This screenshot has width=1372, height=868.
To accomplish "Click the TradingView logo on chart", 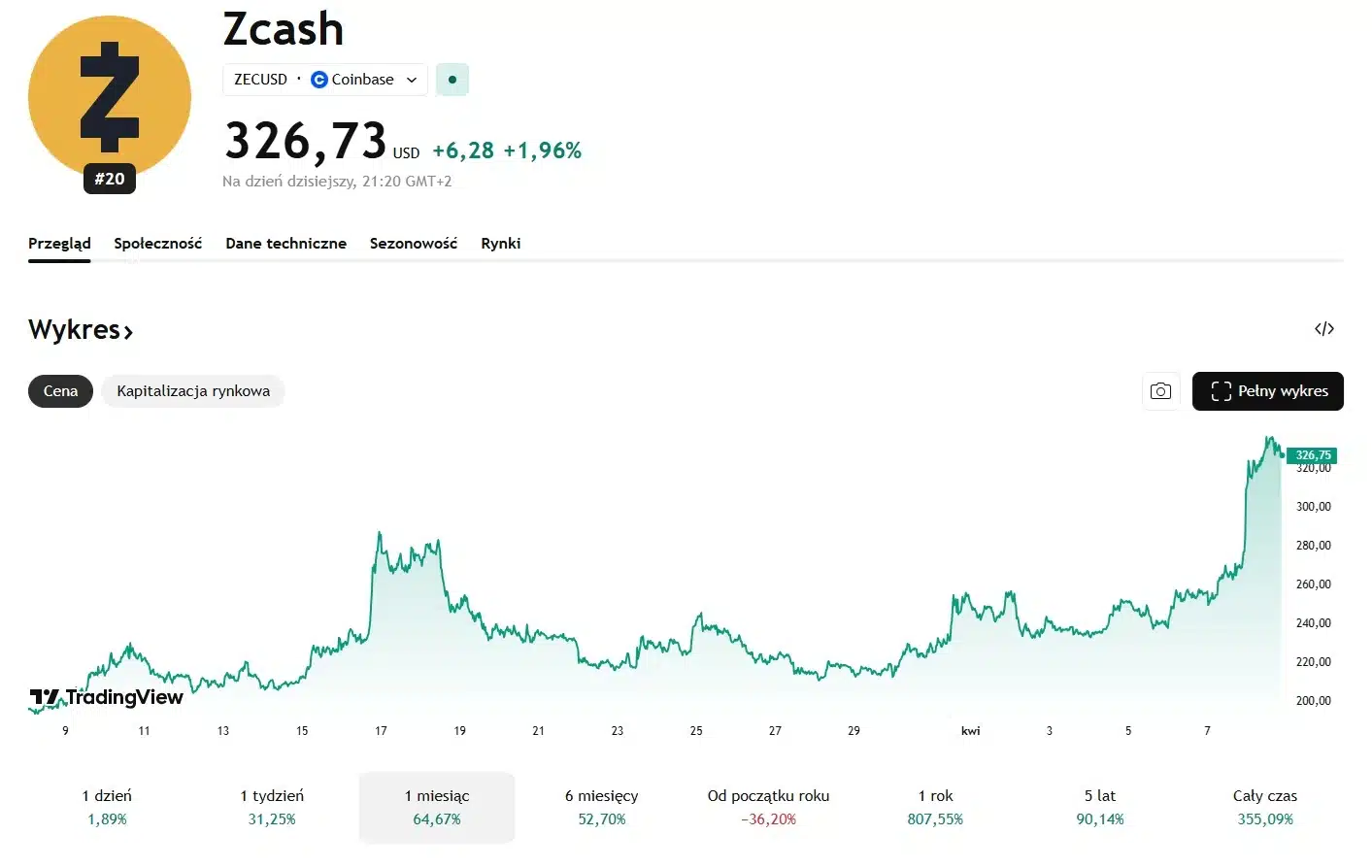I will [107, 697].
